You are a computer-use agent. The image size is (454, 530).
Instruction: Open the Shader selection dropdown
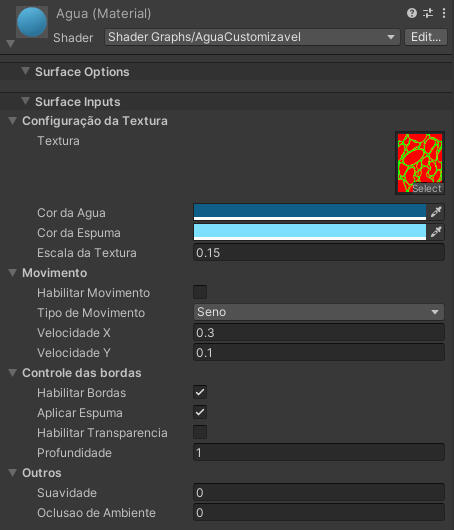tap(252, 37)
